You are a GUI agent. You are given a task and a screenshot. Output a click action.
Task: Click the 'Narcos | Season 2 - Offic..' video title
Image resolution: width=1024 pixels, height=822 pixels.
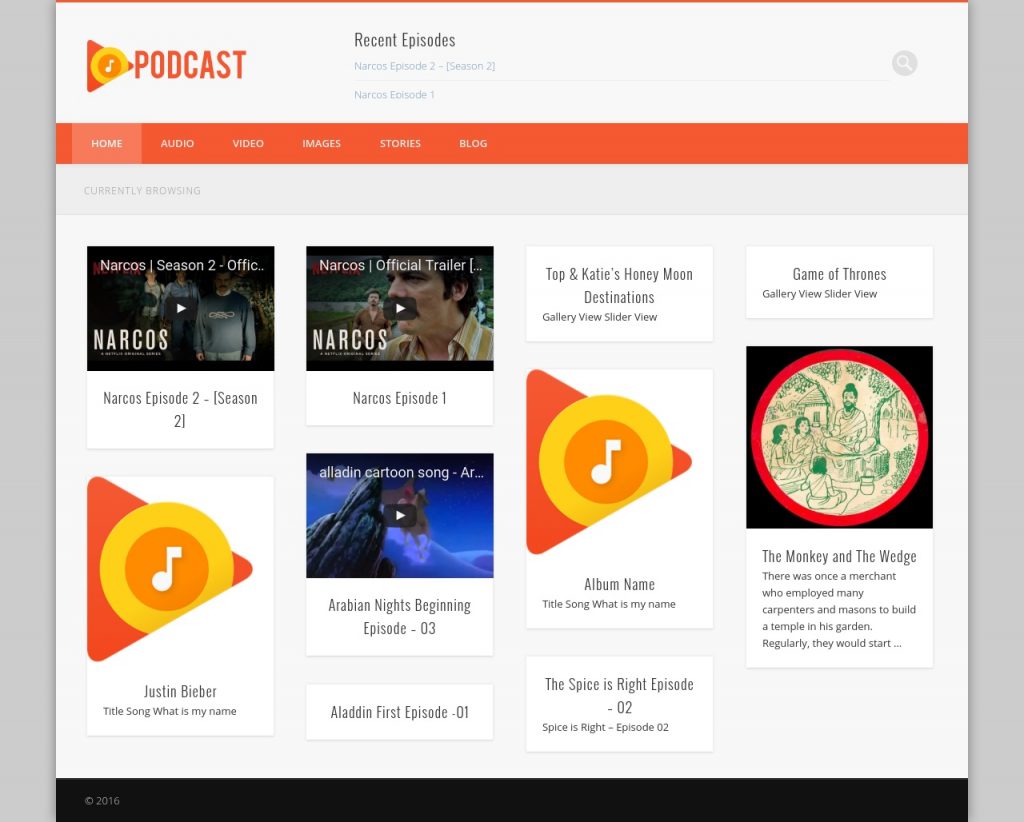tap(182, 265)
